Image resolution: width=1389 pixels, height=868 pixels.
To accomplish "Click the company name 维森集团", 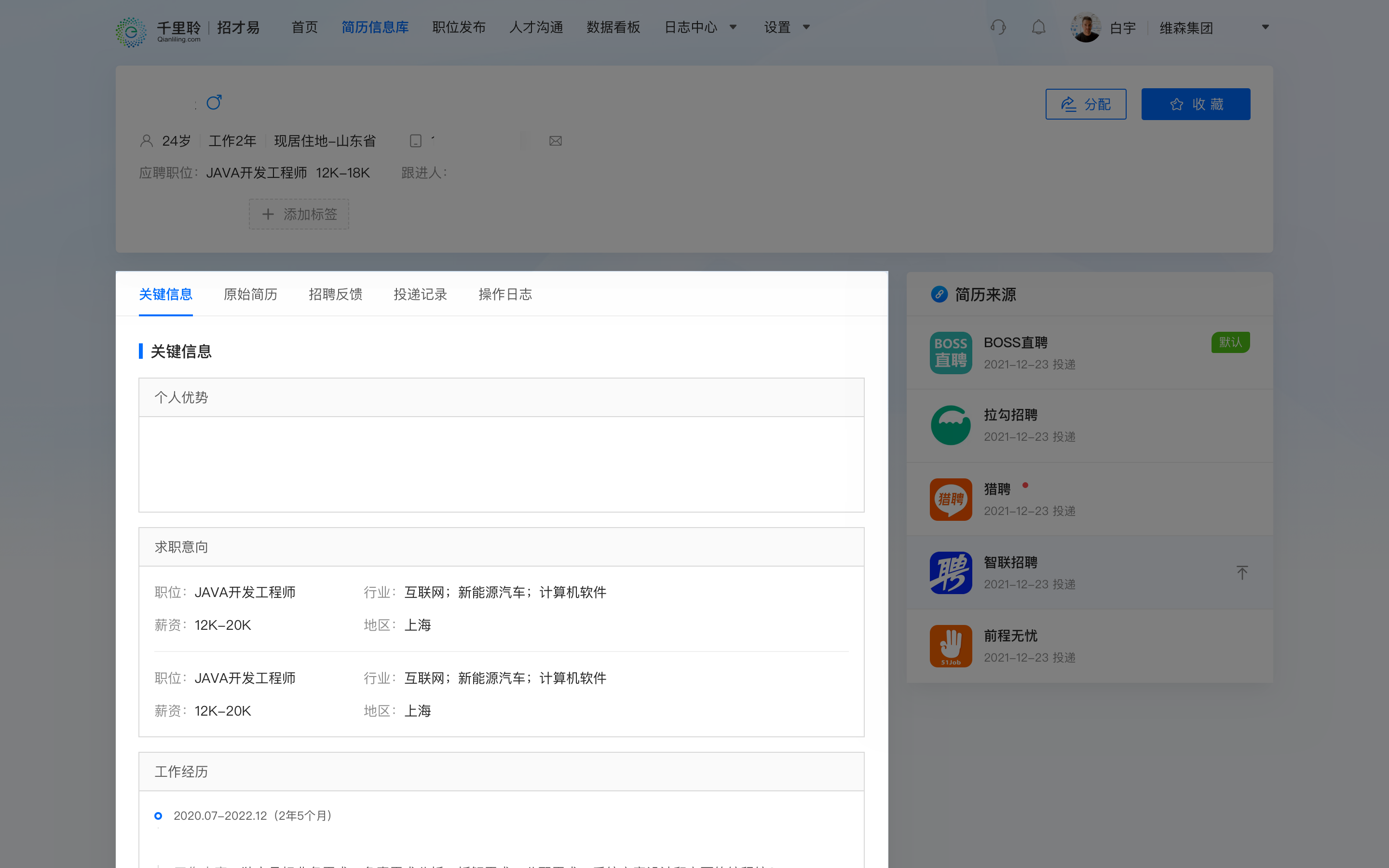I will pyautogui.click(x=1186, y=28).
